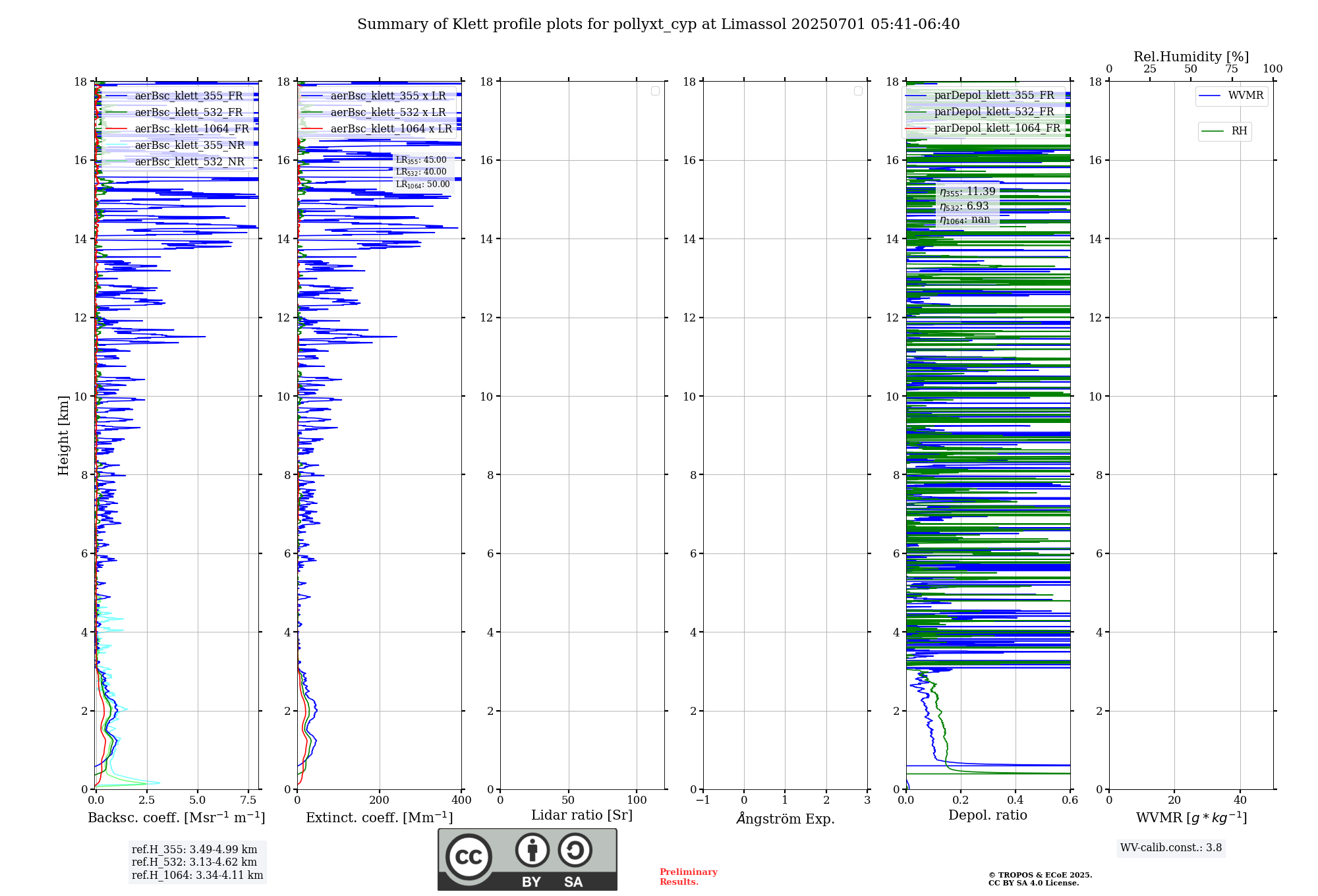
Task: Click legend entry parDepol_klett_532_FR
Action: pos(980,111)
